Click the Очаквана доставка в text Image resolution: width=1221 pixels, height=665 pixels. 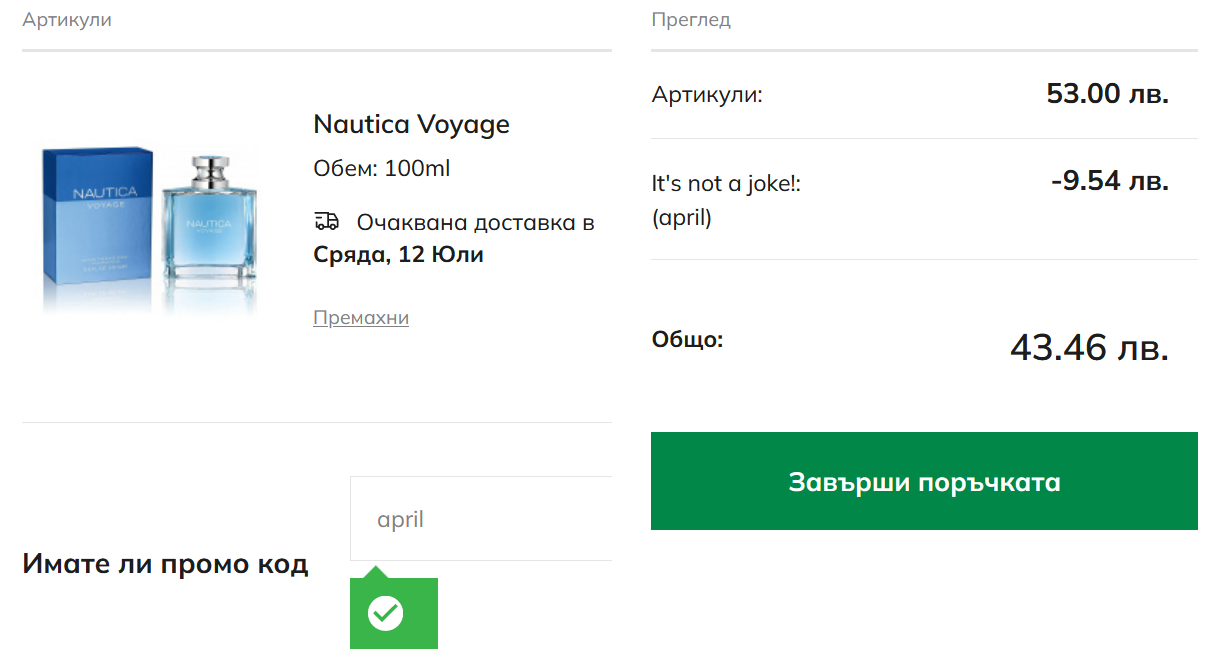(475, 222)
